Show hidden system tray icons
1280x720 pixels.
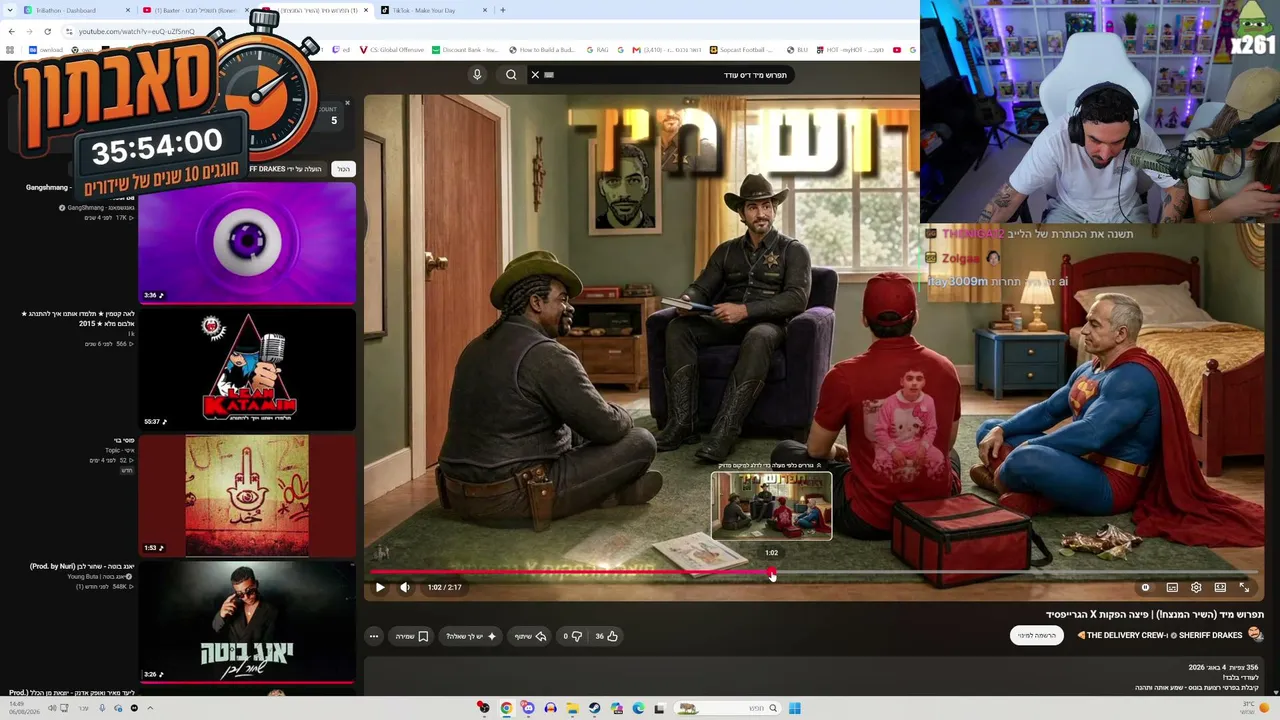pyautogui.click(x=150, y=709)
